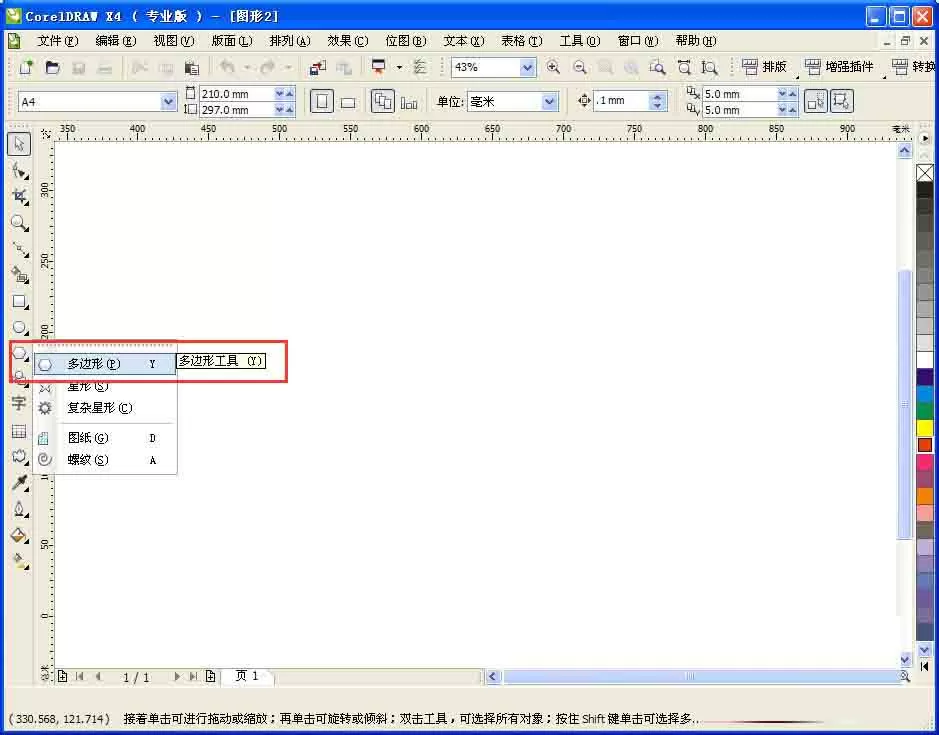Open the 效果(C) menu

tap(347, 41)
